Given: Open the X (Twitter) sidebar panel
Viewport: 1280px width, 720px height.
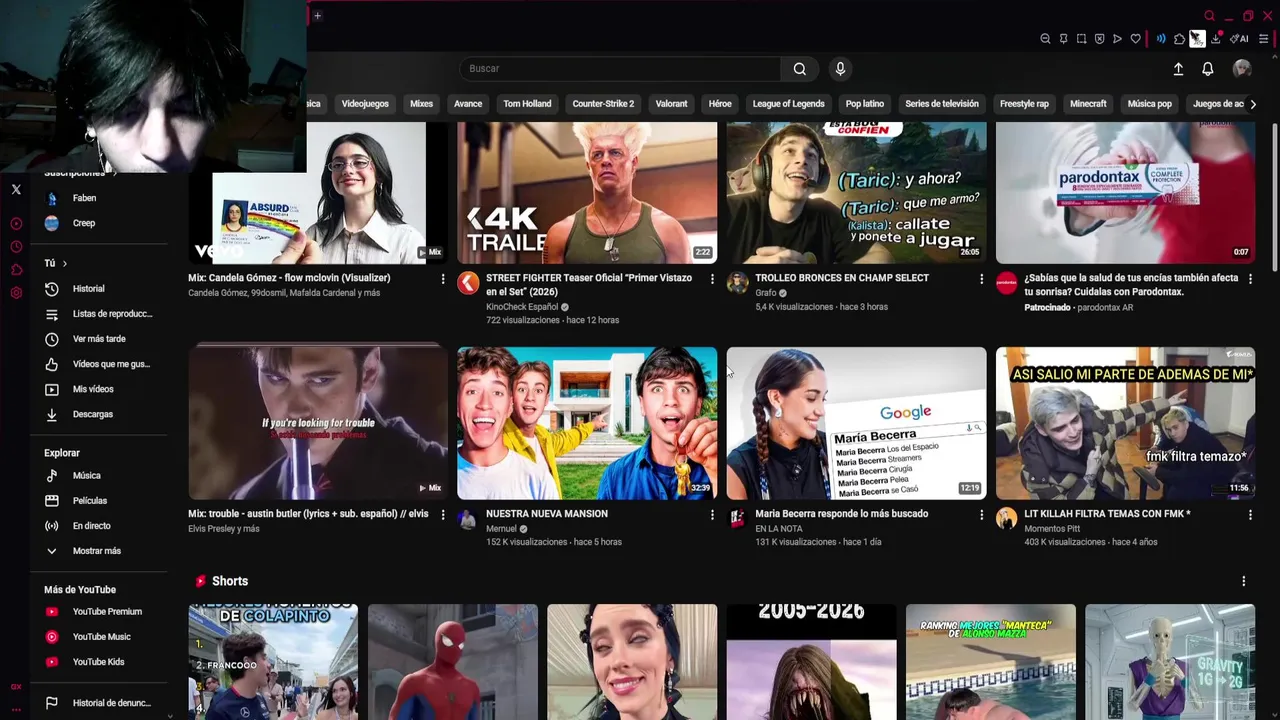Looking at the screenshot, I should click(16, 189).
